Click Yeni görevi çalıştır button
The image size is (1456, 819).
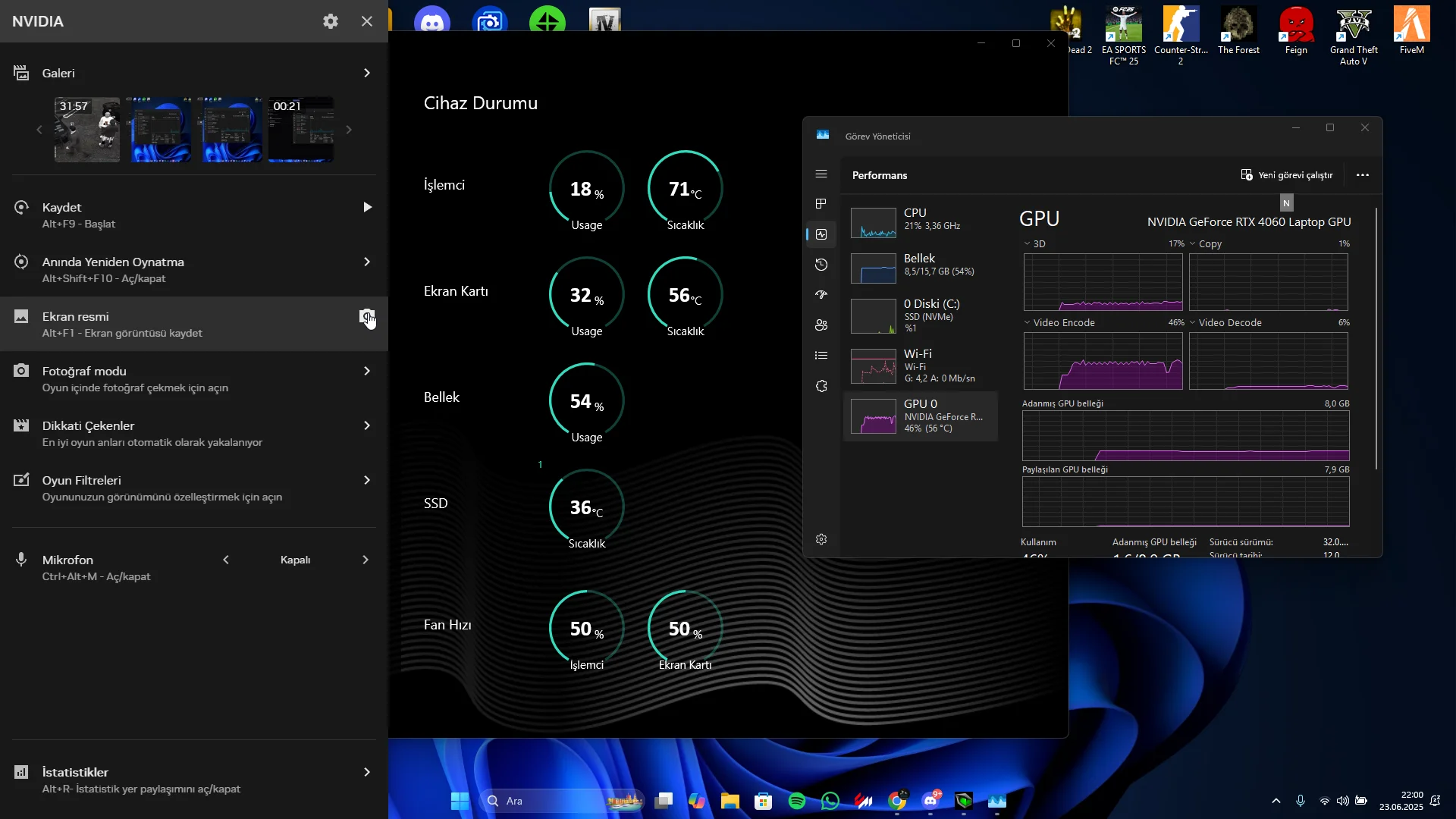pyautogui.click(x=1287, y=175)
